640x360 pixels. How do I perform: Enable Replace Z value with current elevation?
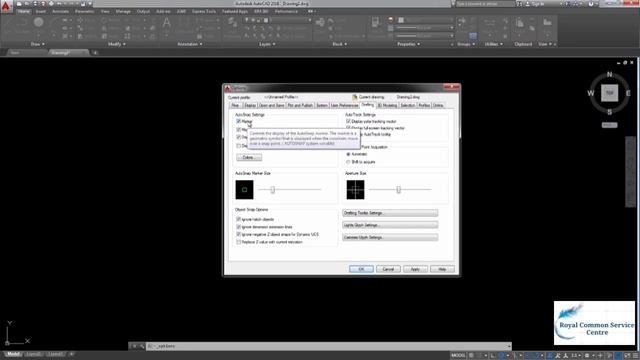pos(238,242)
